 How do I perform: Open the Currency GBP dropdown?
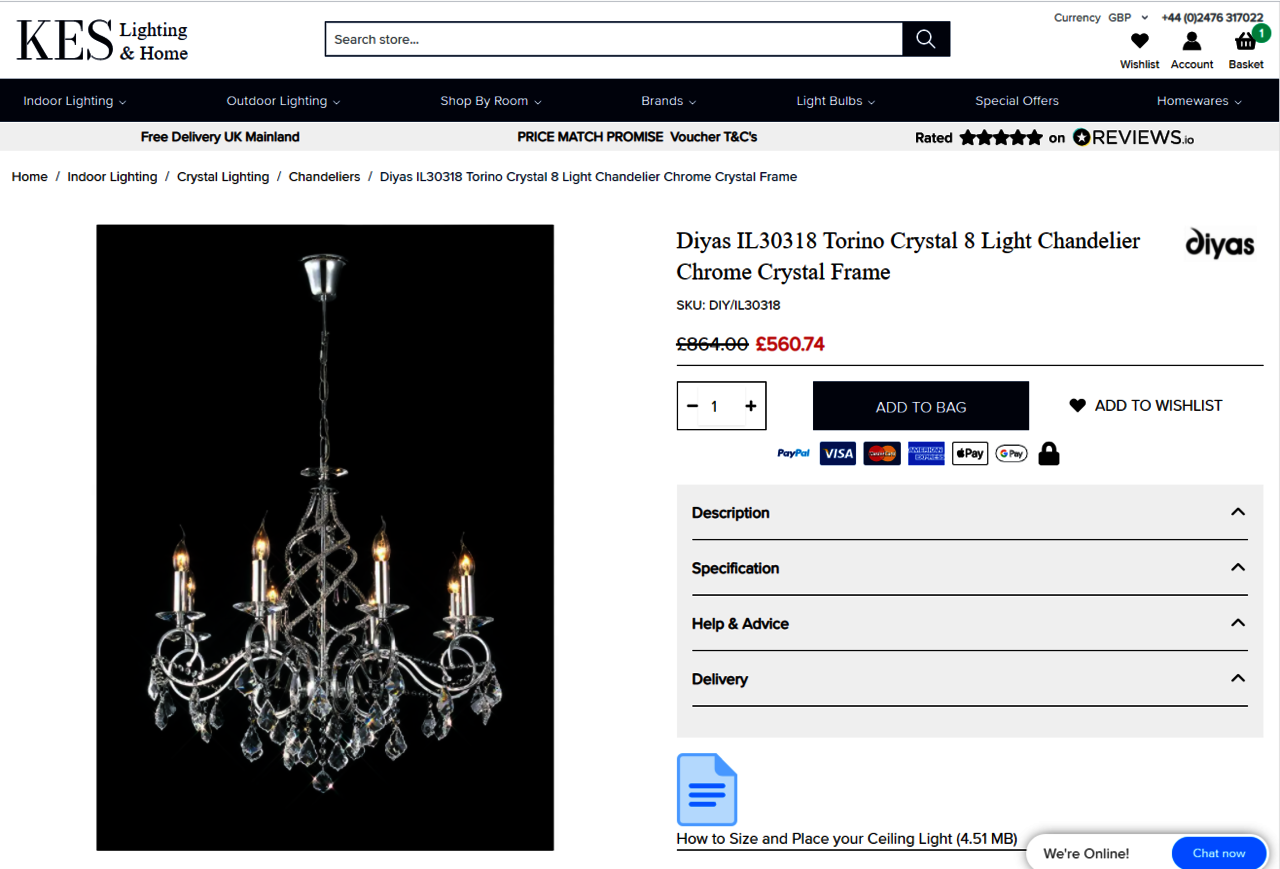pos(1127,17)
